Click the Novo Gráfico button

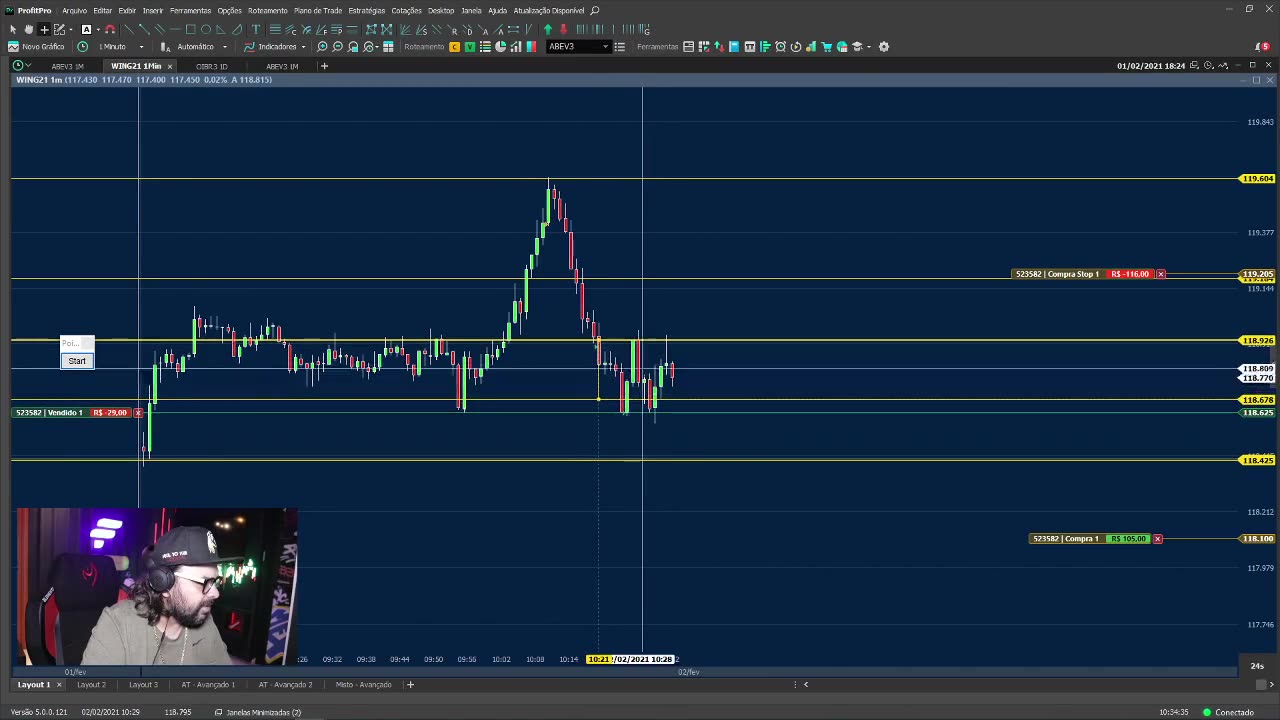(36, 47)
